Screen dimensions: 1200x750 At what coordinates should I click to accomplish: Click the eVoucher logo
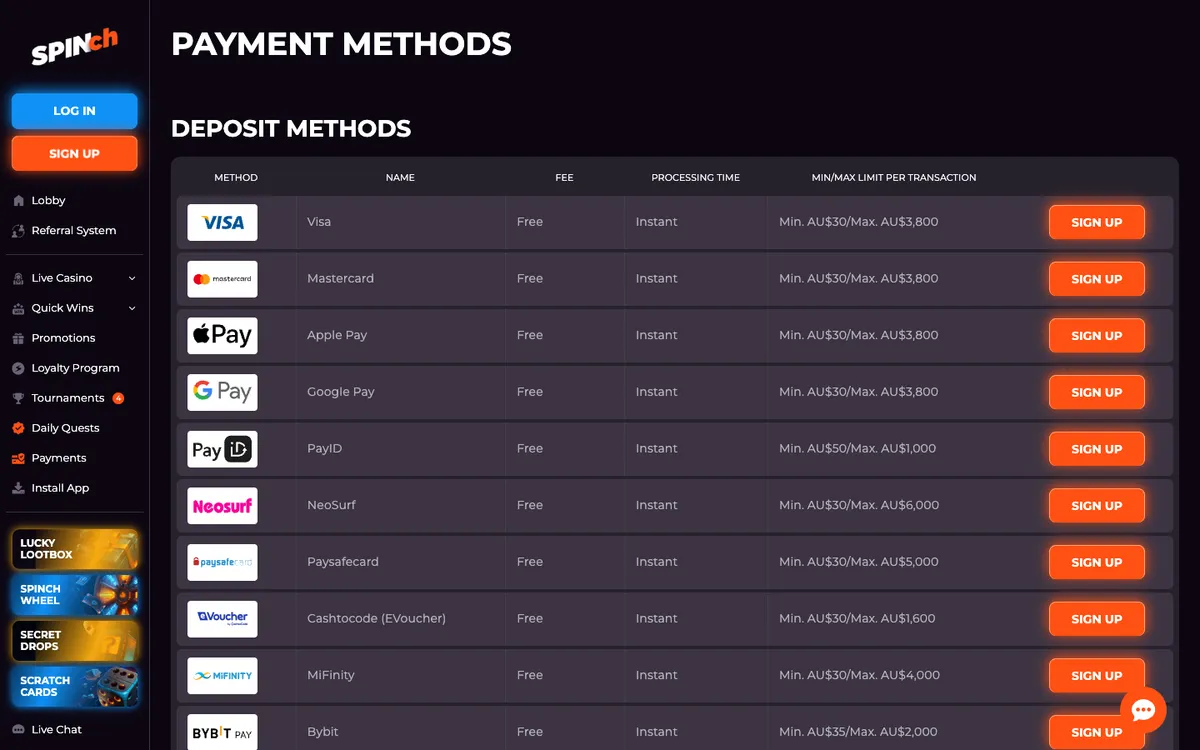point(222,619)
